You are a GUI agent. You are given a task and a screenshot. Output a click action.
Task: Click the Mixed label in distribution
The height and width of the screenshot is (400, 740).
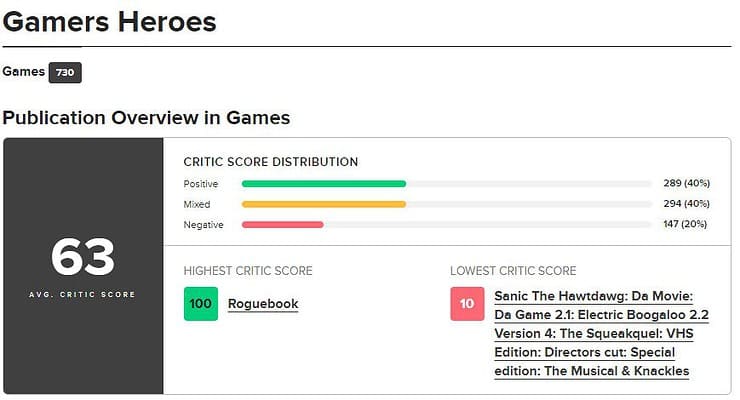(197, 204)
